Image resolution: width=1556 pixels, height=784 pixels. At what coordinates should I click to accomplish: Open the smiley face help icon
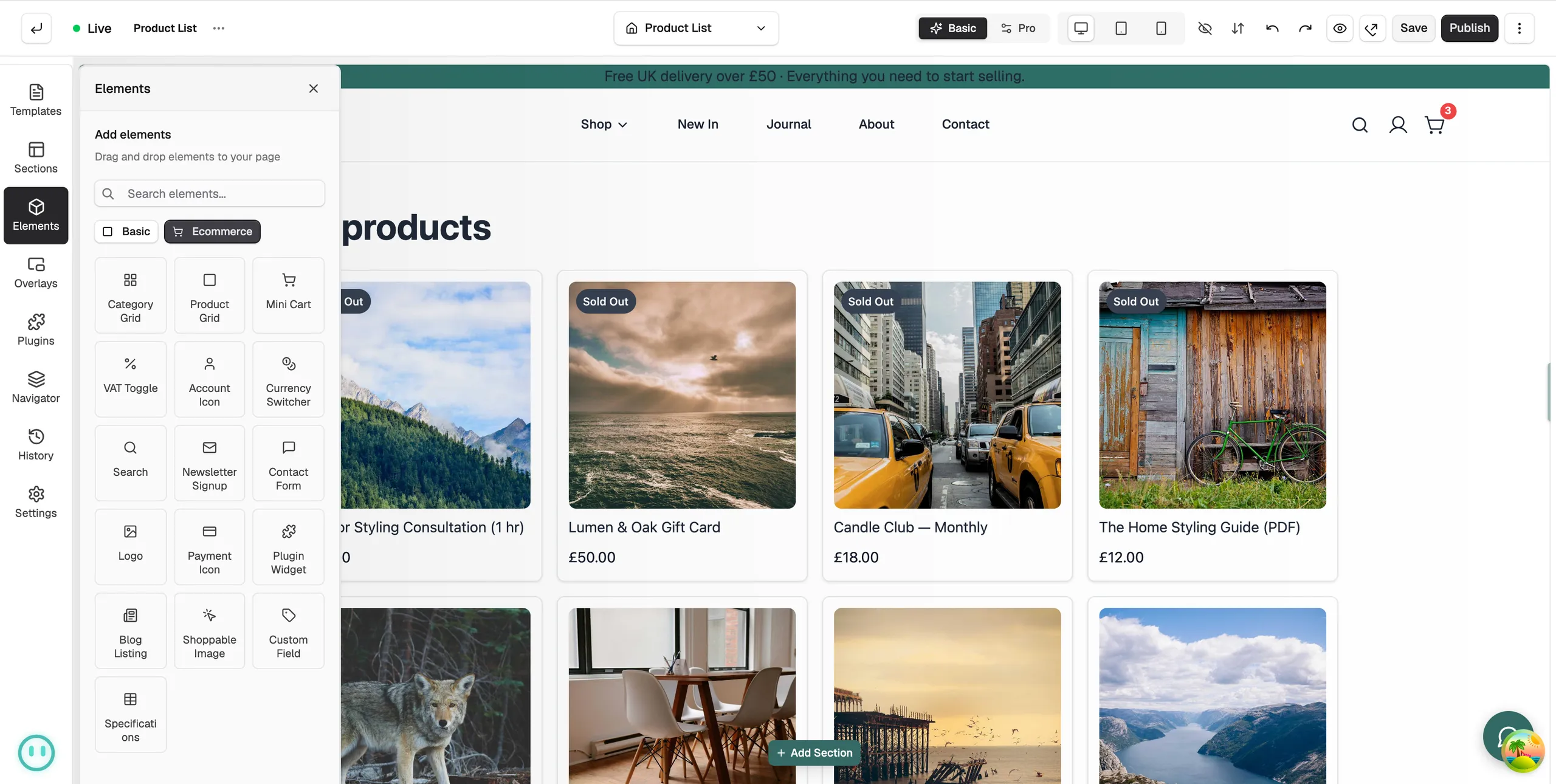pyautogui.click(x=36, y=752)
